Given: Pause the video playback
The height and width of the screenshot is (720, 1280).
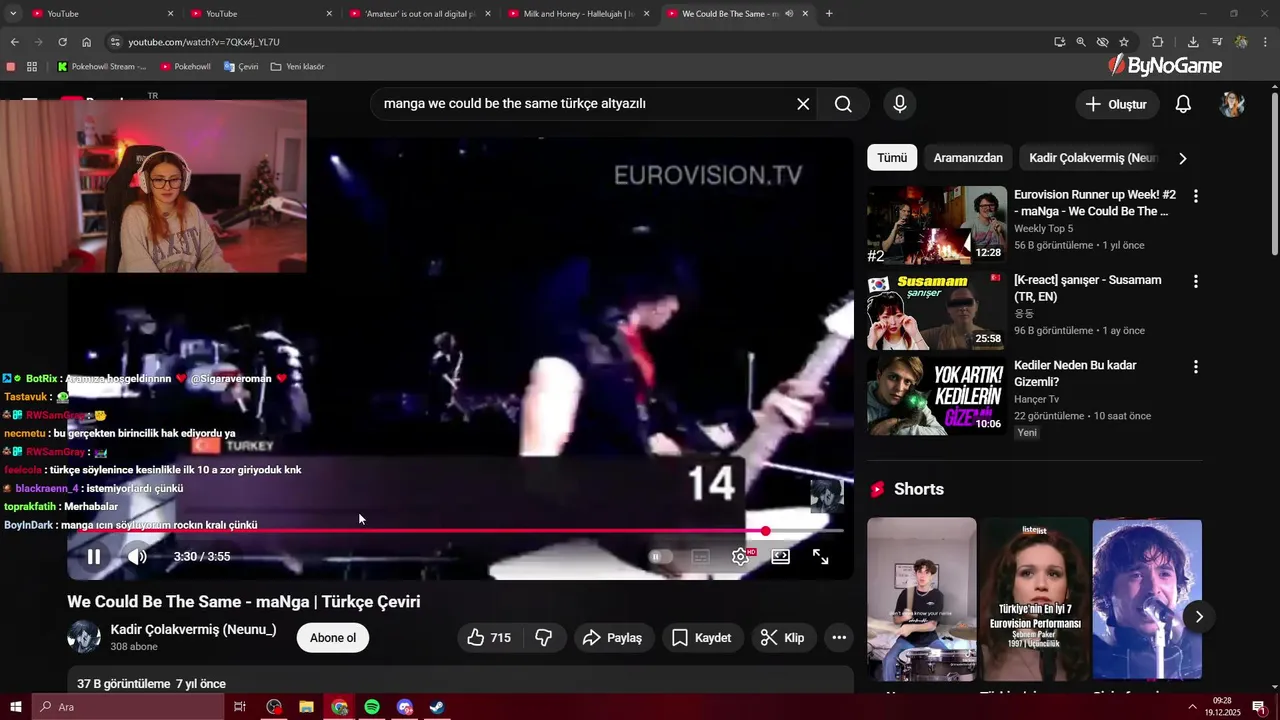Looking at the screenshot, I should 94,557.
